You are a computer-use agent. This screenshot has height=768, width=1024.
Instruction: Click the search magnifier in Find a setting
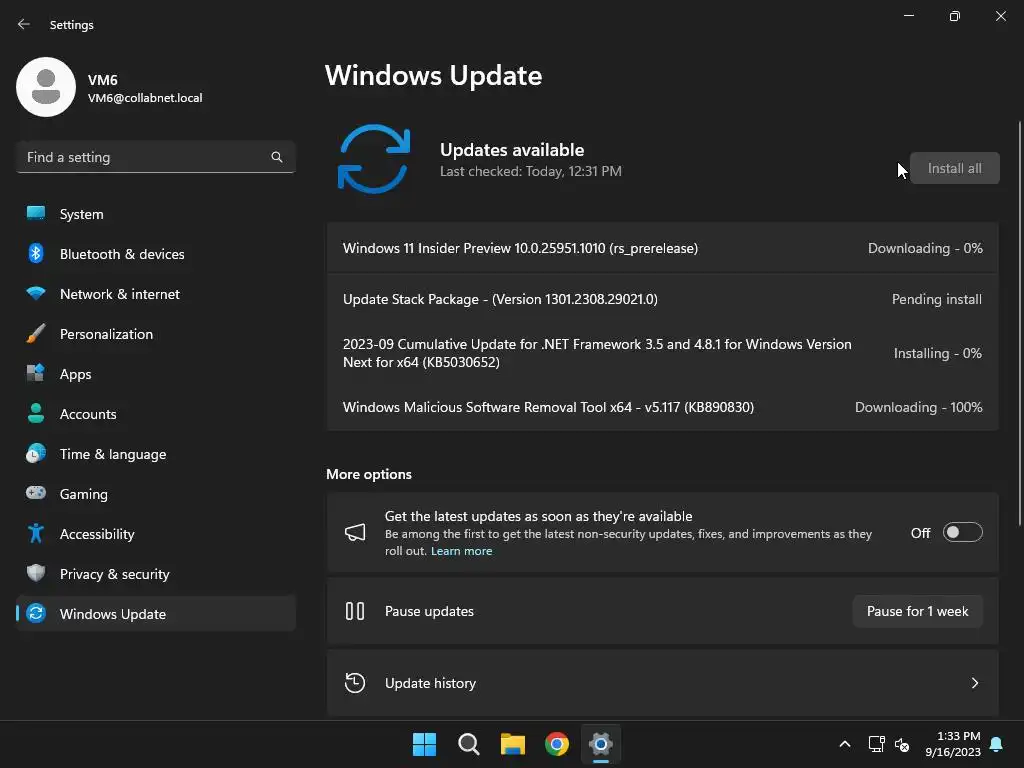click(x=277, y=157)
